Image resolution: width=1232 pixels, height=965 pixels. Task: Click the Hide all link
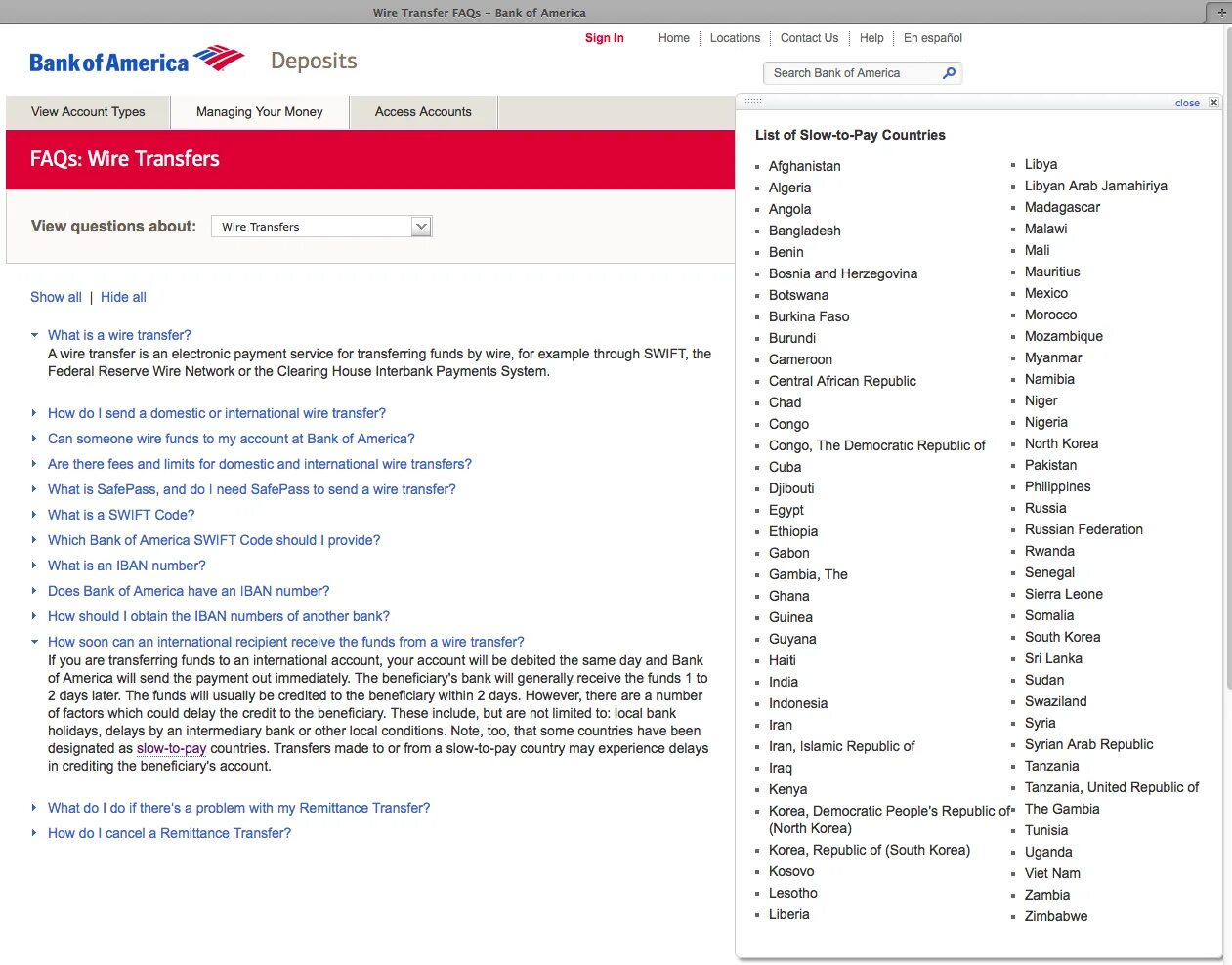[x=123, y=297]
